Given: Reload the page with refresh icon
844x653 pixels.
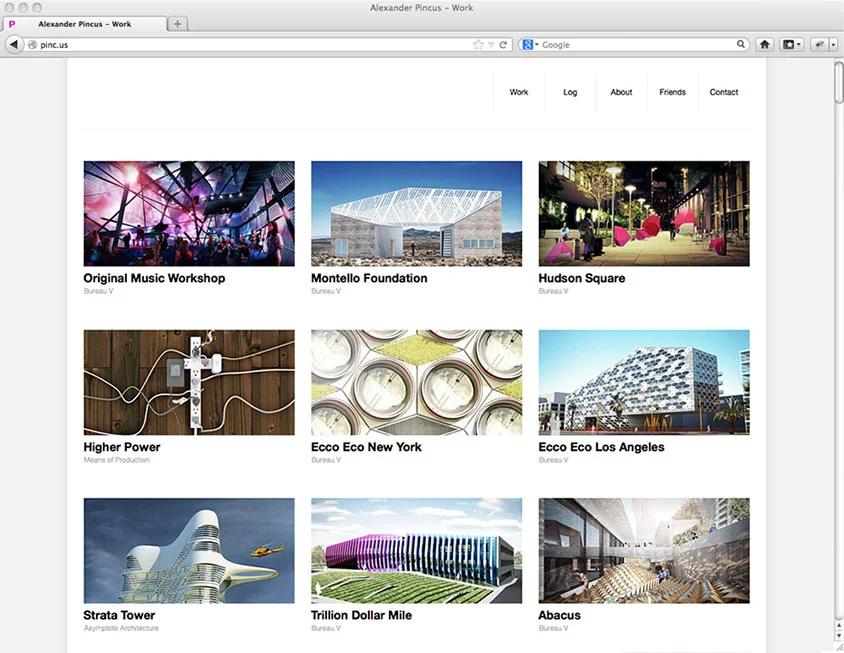Looking at the screenshot, I should click(x=503, y=45).
